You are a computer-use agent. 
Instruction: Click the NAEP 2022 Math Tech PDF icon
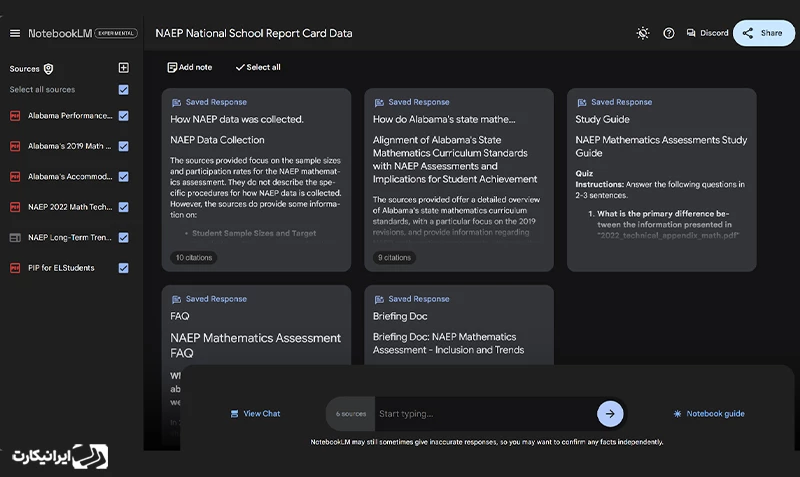pyautogui.click(x=15, y=207)
